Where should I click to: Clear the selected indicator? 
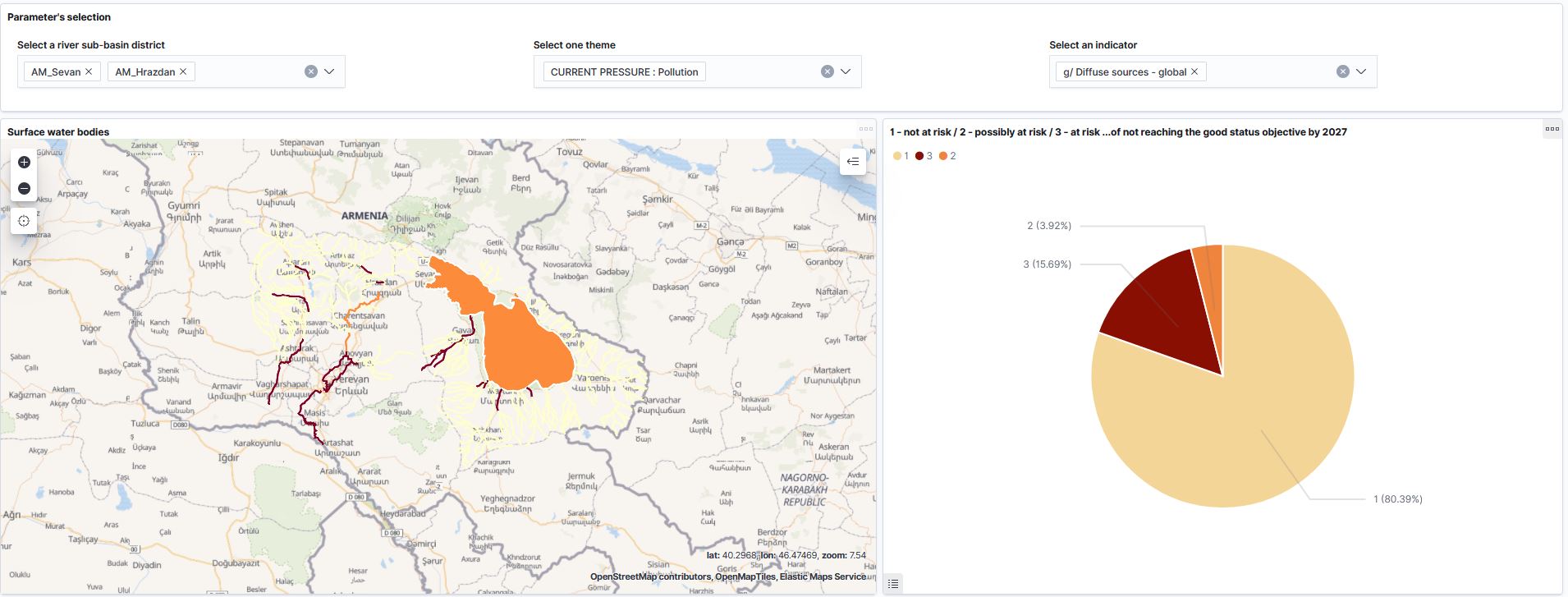tap(1343, 71)
